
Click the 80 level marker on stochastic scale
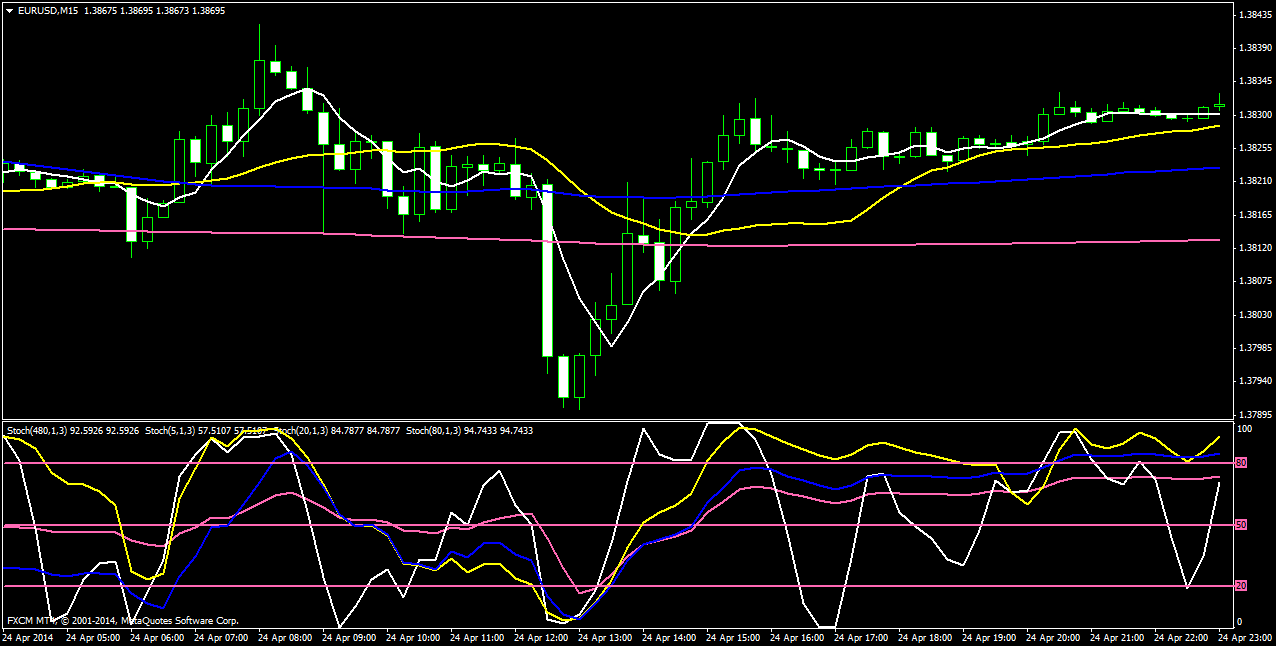[1240, 463]
